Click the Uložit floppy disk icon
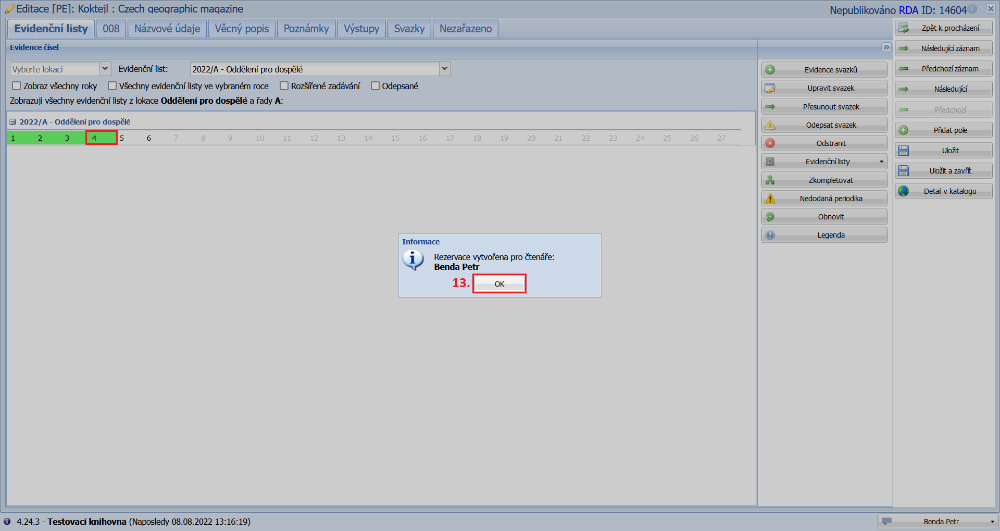The width and height of the screenshot is (1000, 531). pos(904,150)
